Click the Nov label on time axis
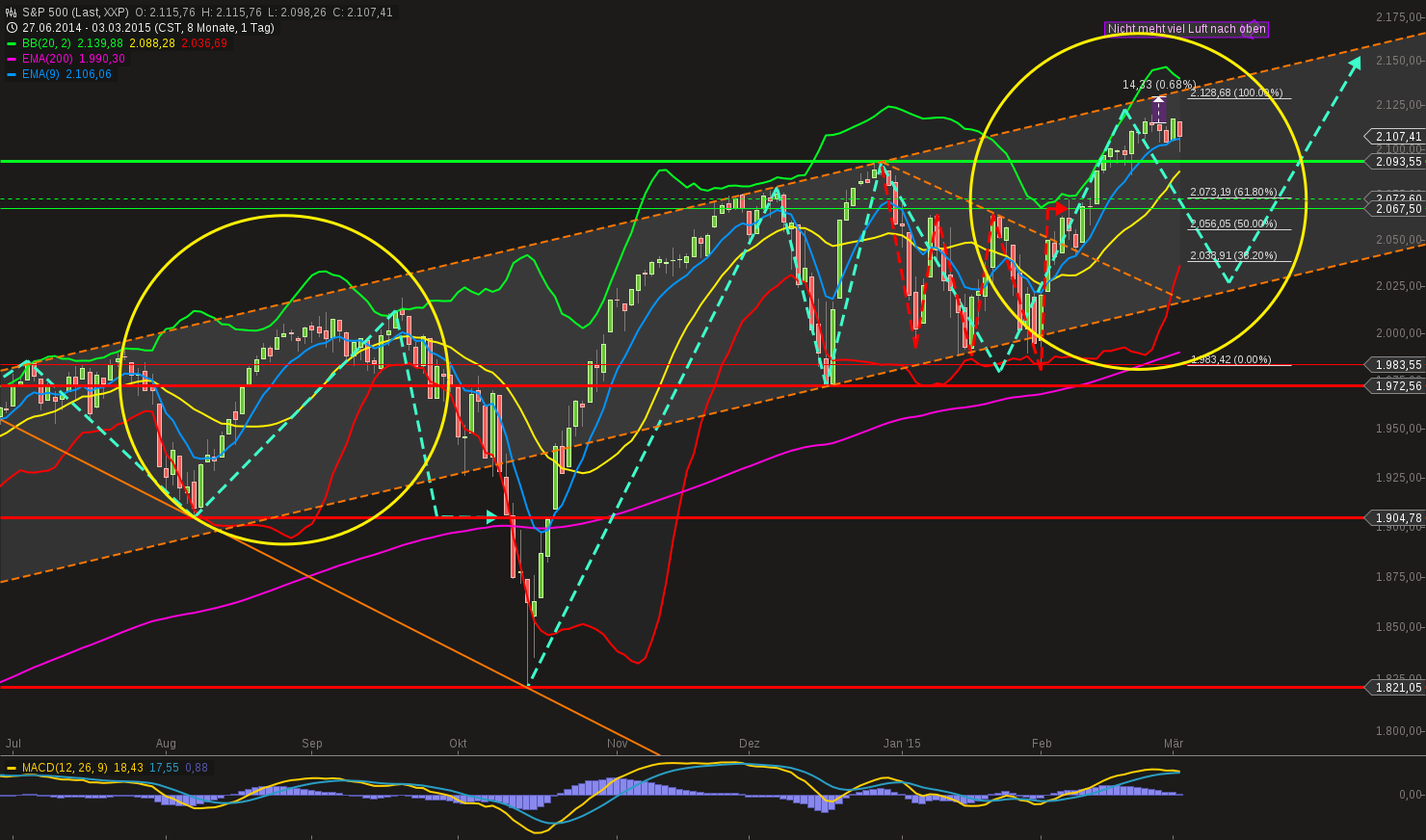1426x840 pixels. pos(618,744)
